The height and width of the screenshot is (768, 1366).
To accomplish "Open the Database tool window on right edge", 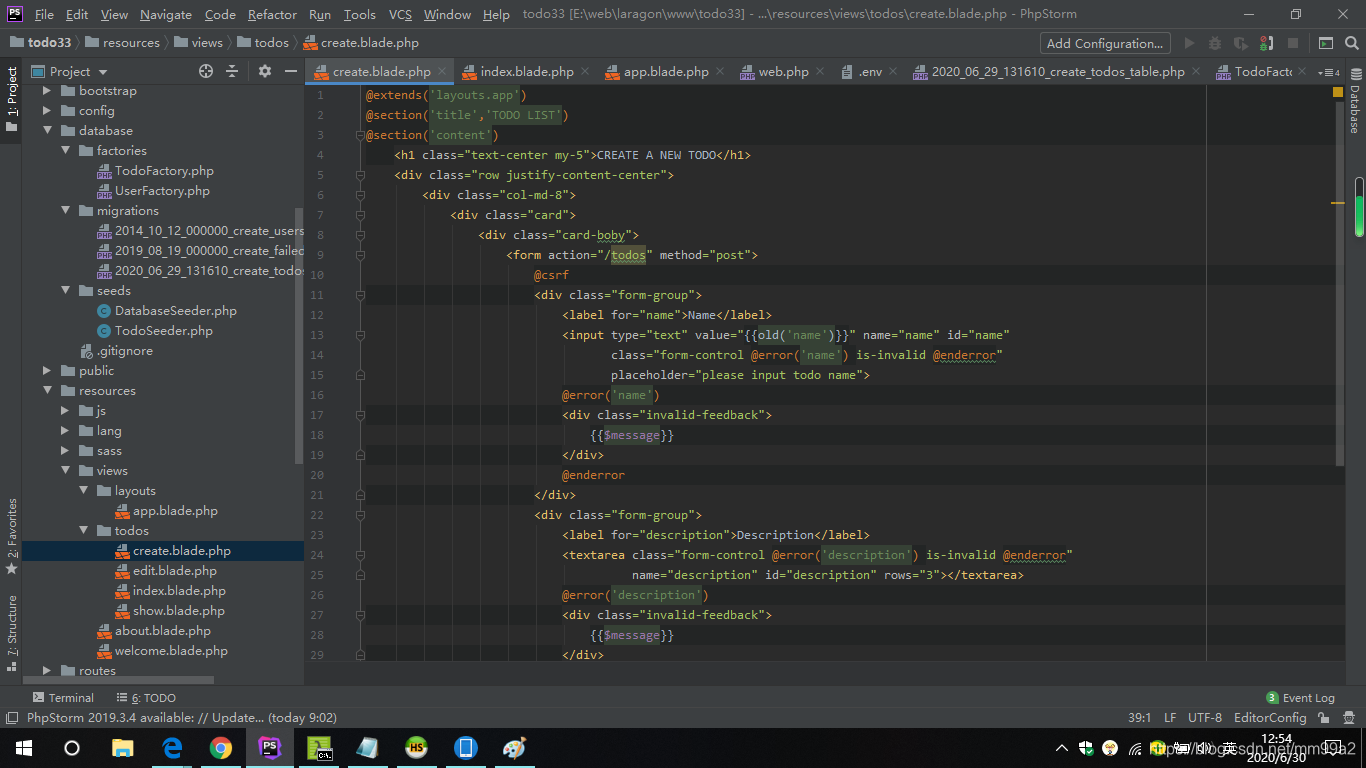I will [x=1355, y=102].
